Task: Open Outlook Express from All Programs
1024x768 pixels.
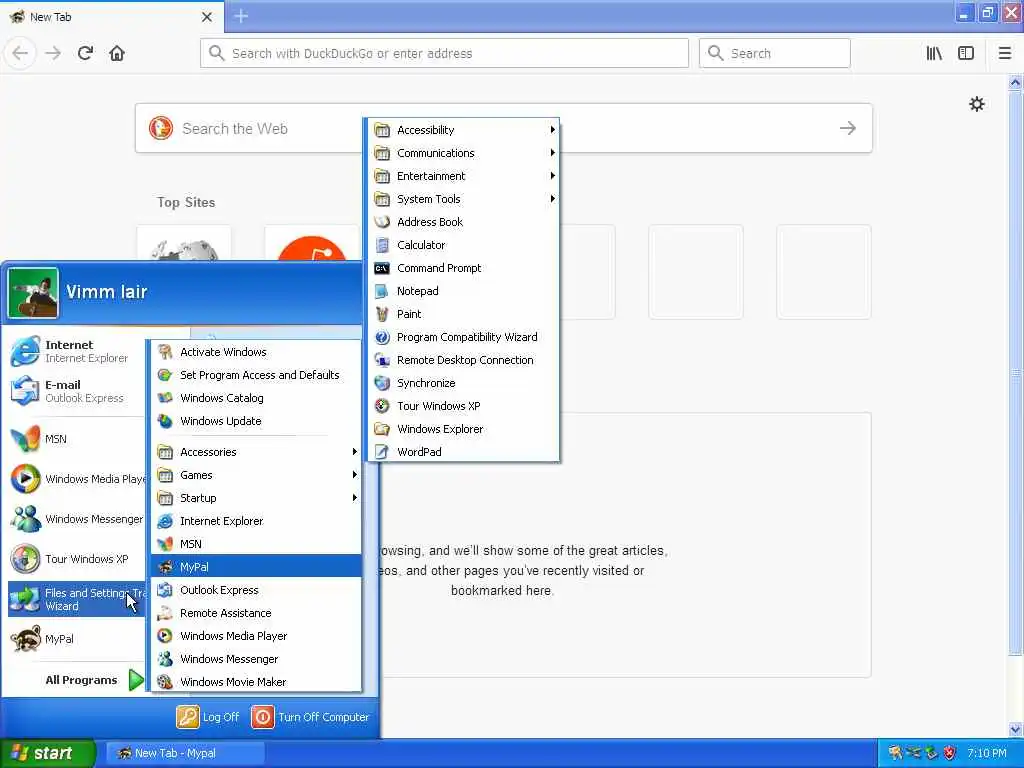Action: tap(256, 590)
